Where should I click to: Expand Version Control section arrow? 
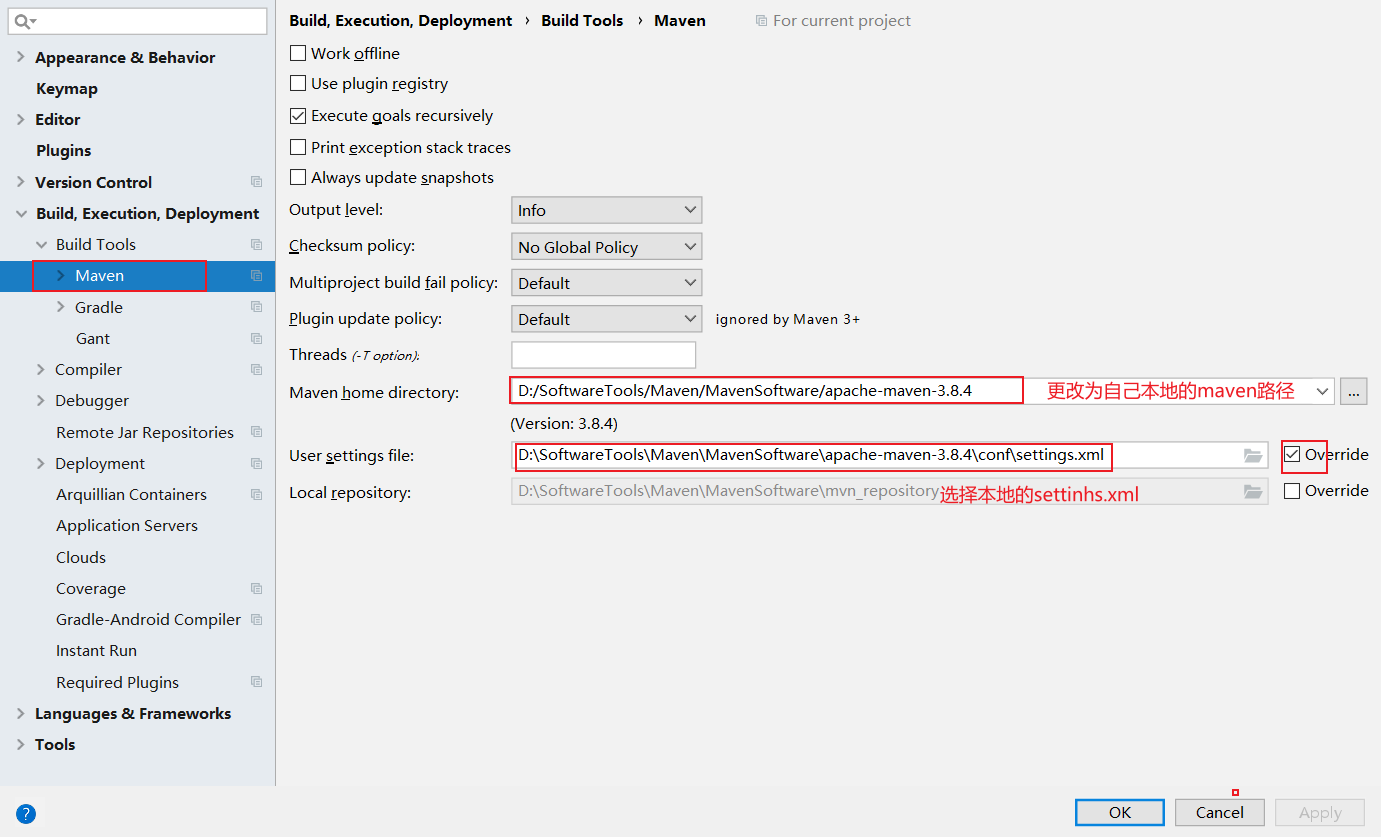21,182
